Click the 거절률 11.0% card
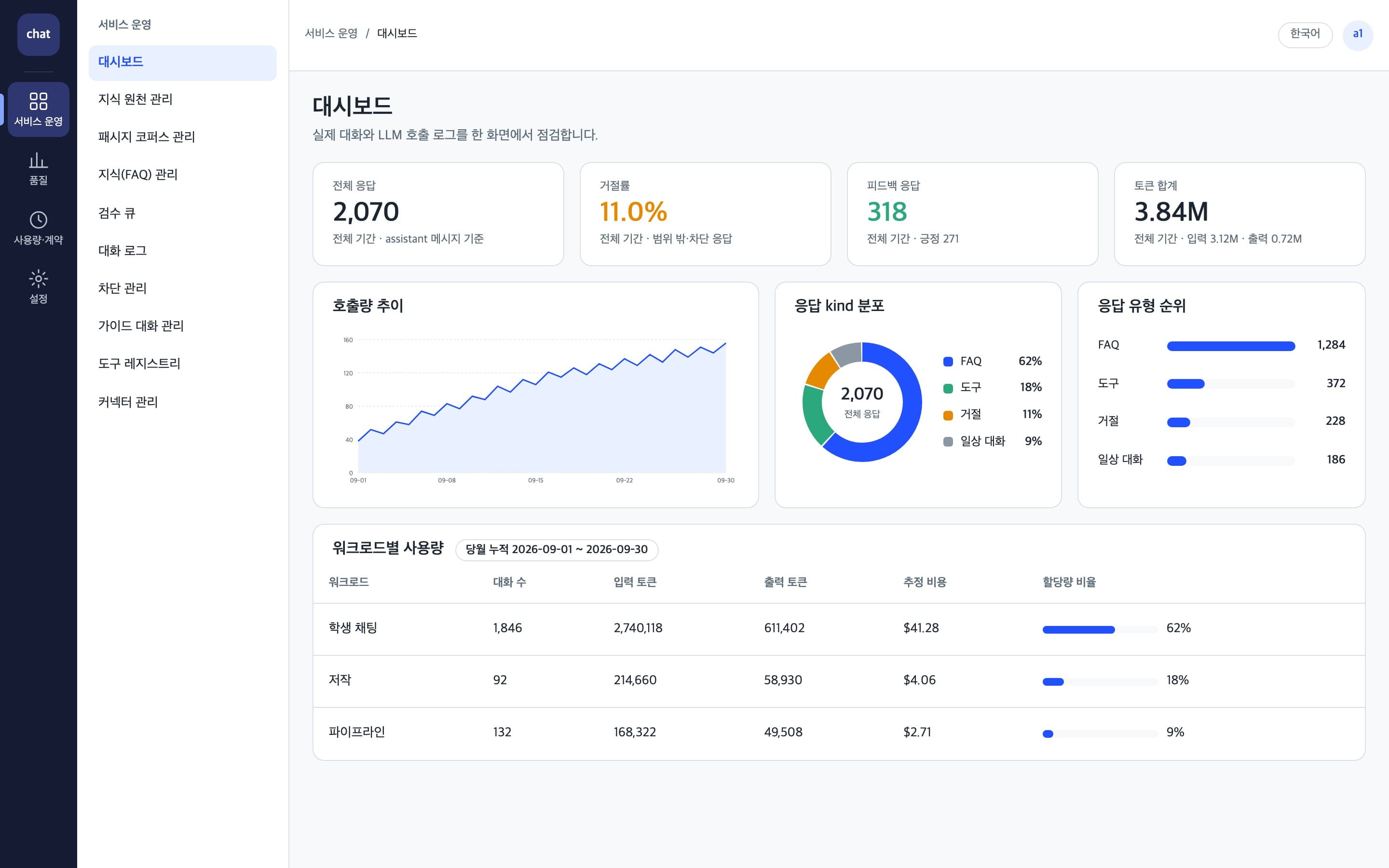 click(x=705, y=214)
